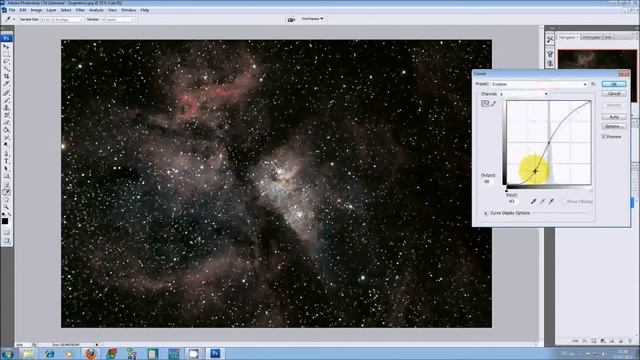Open the Sample Size dropdown

coord(62,20)
